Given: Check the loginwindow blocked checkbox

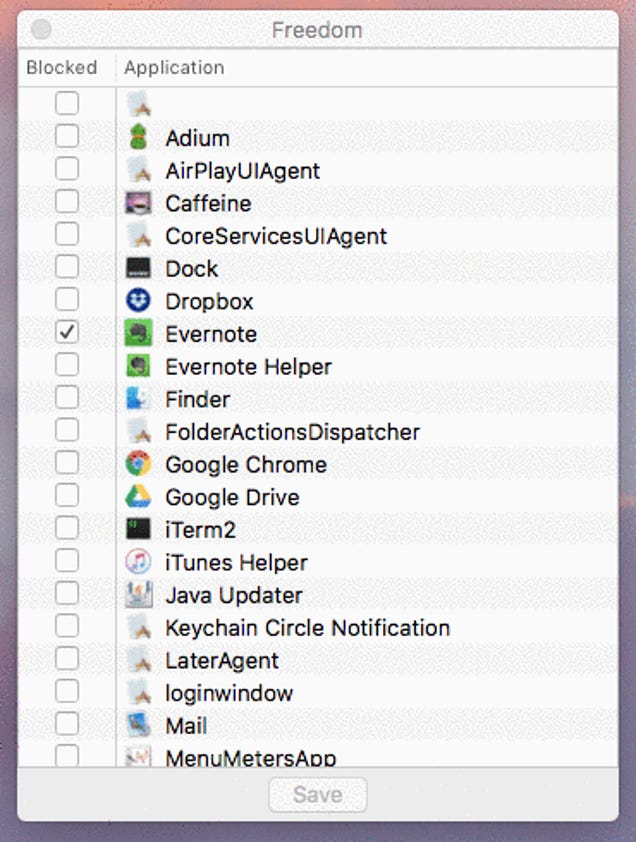Looking at the screenshot, I should pyautogui.click(x=67, y=691).
